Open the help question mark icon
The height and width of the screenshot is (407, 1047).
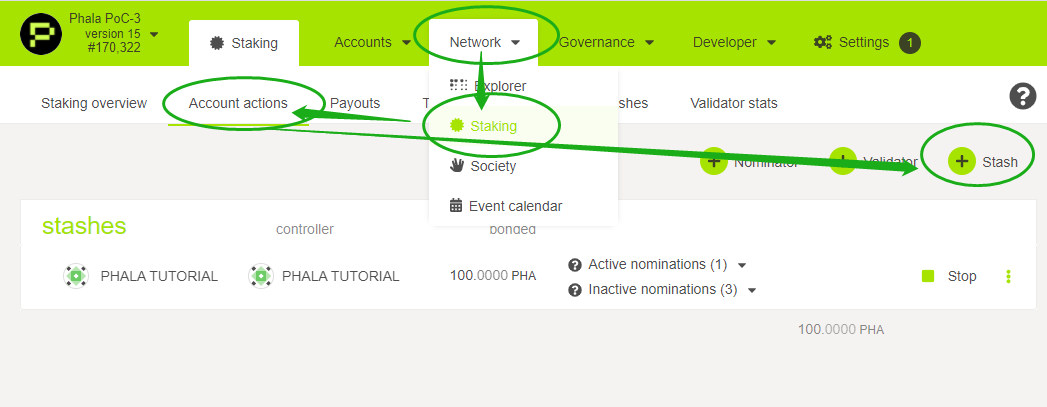(1022, 97)
